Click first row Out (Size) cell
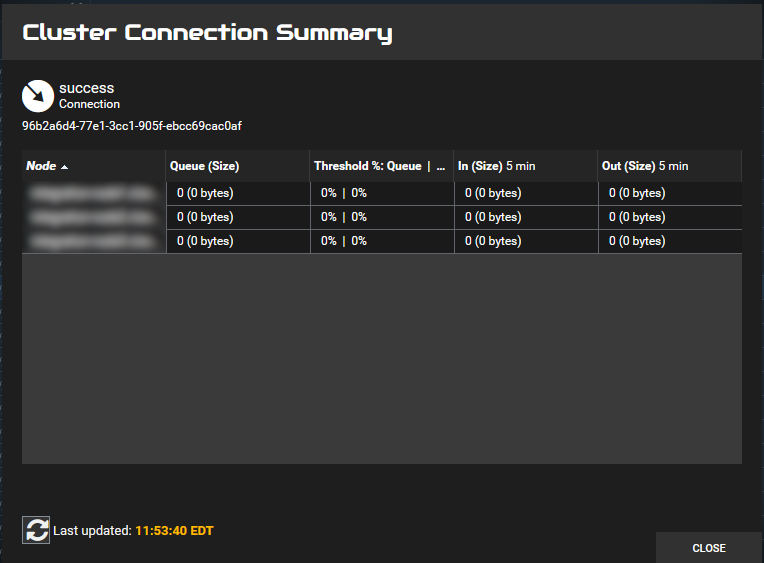 point(670,194)
